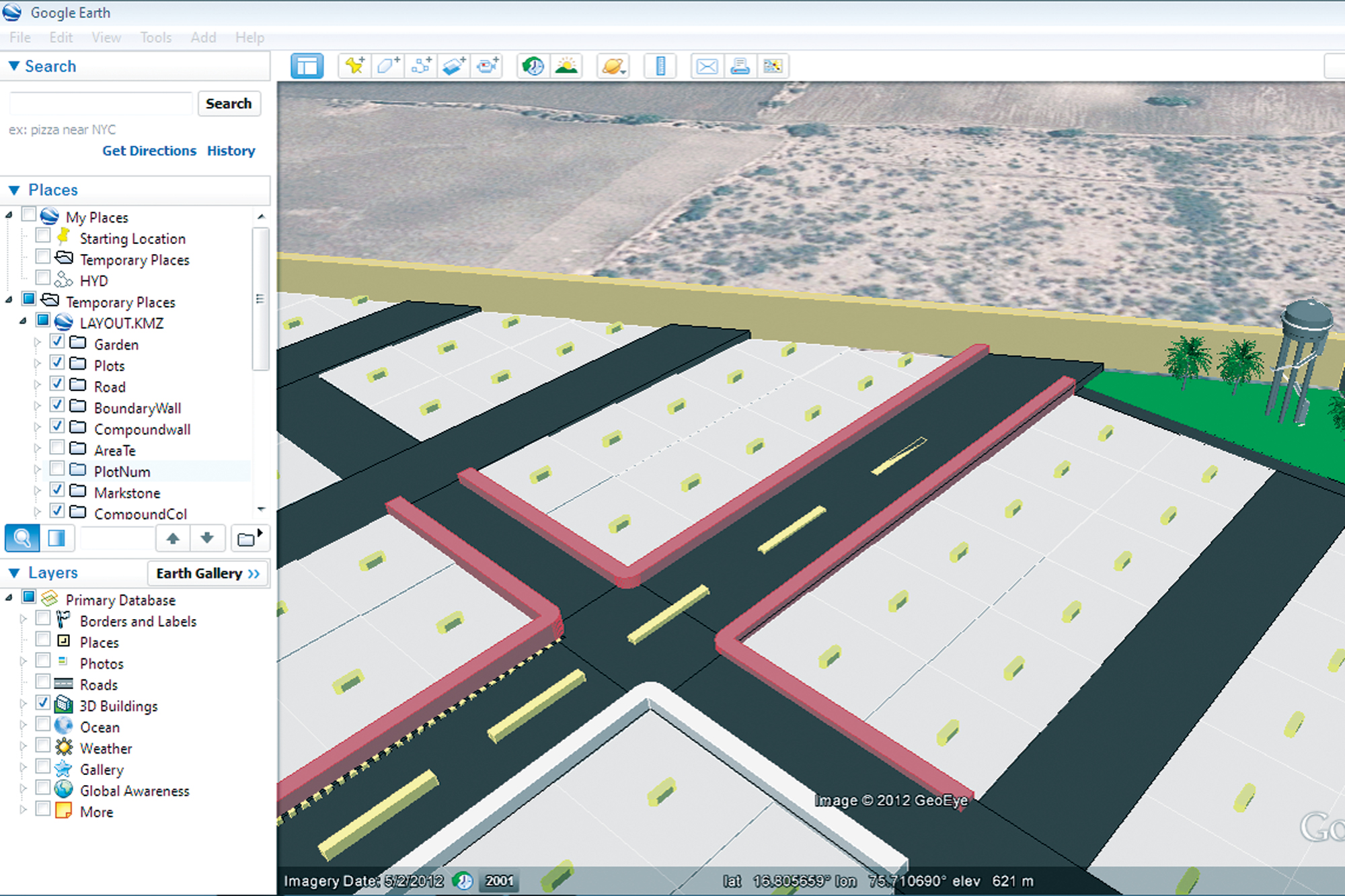
Task: Add an image overlay
Action: pyautogui.click(x=455, y=66)
